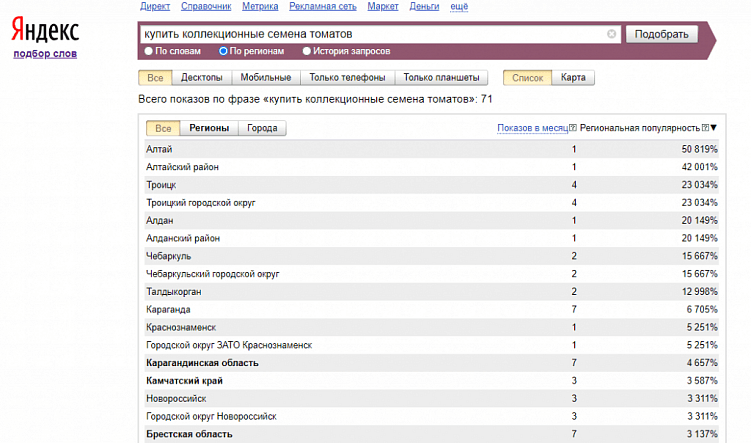Viewport: 751px width, 443px height.
Task: Select the Карагандинская область row
Action: pyautogui.click(x=432, y=363)
